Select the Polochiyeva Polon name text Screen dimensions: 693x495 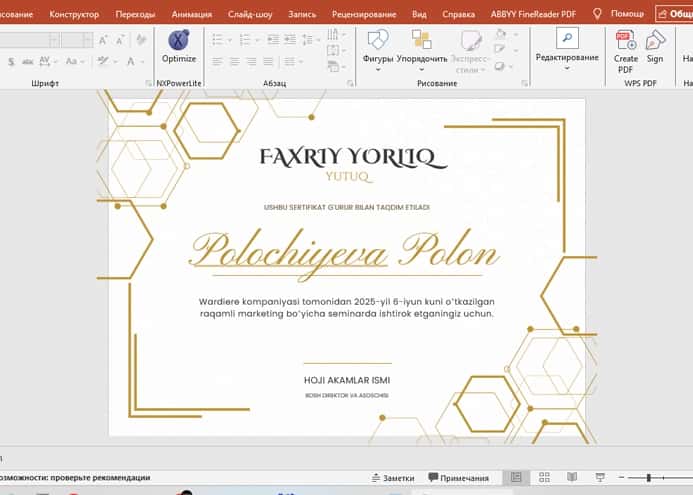click(x=345, y=253)
